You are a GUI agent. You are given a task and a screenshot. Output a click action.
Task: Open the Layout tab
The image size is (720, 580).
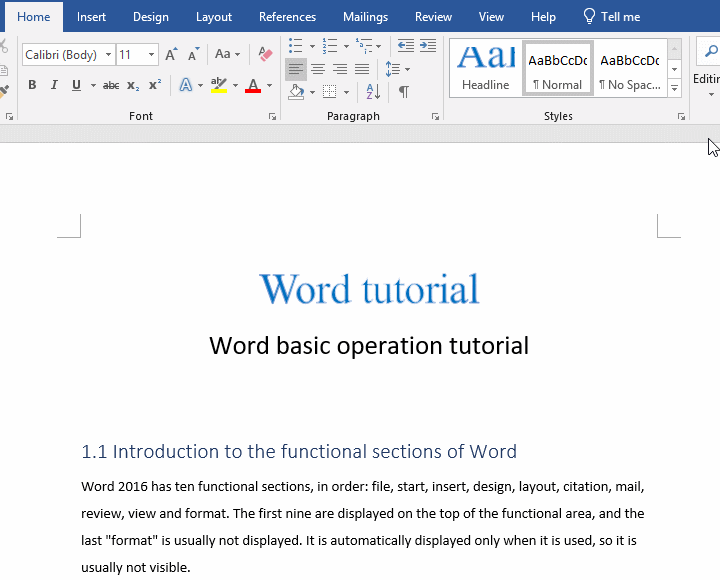tap(214, 17)
